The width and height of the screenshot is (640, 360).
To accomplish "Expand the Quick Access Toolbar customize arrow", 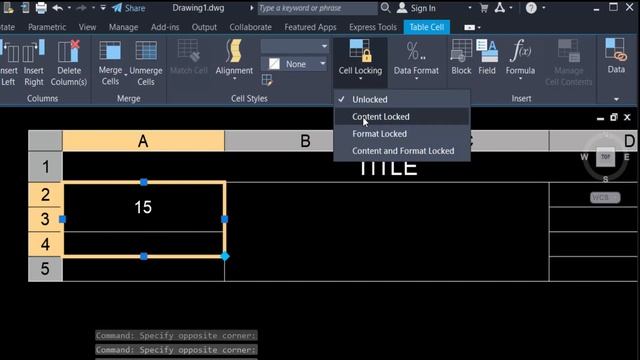I will 103,8.
